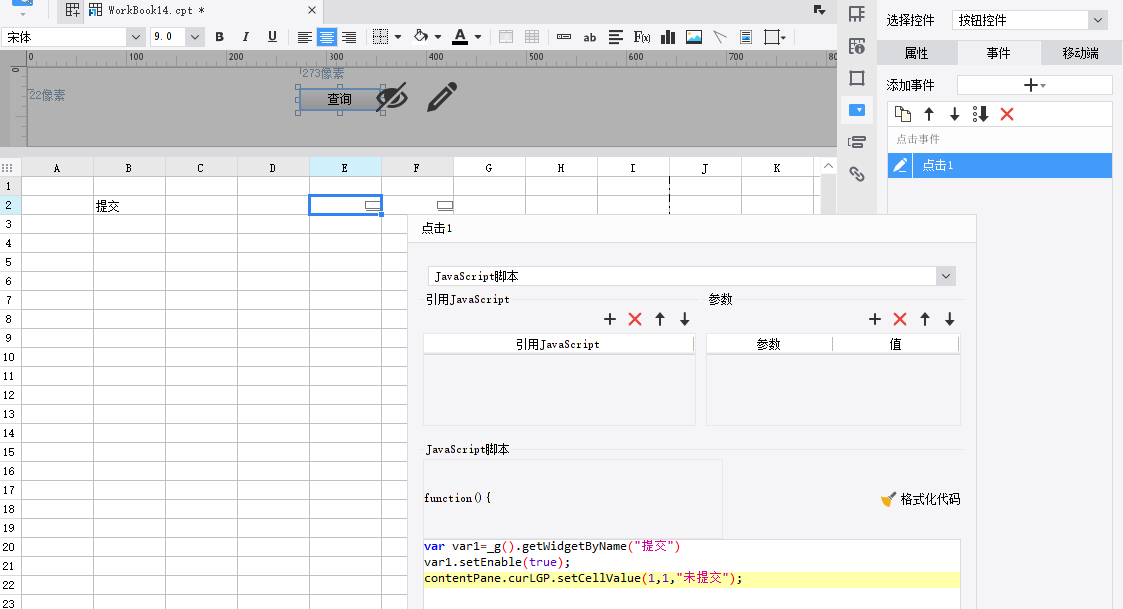
Task: Add a 引用JavaScript reference row
Action: click(609, 319)
